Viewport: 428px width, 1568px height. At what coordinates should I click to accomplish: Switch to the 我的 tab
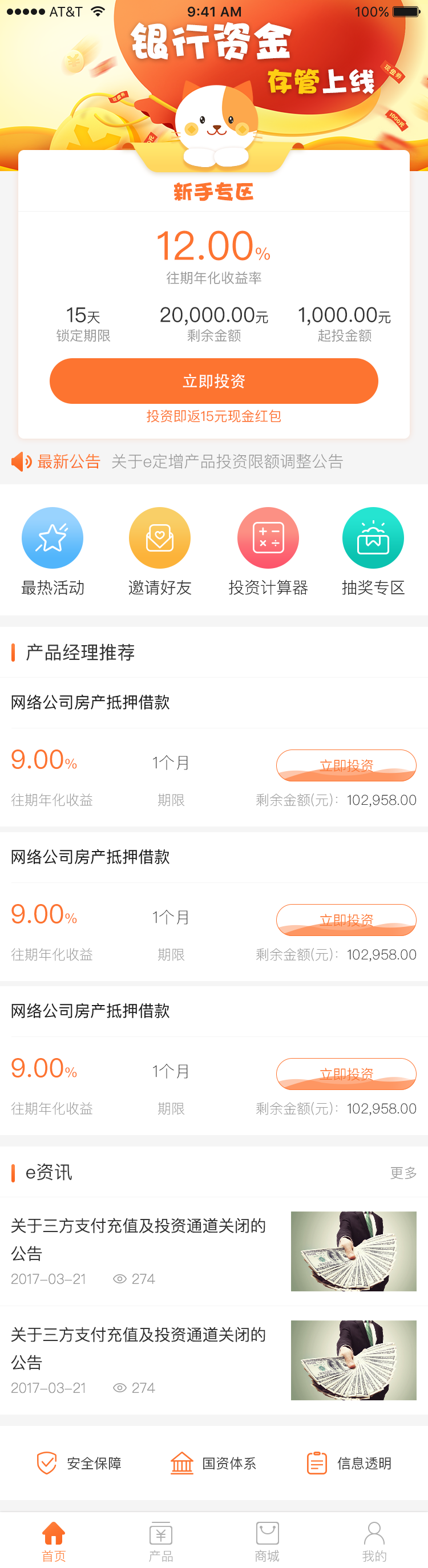point(373,1537)
